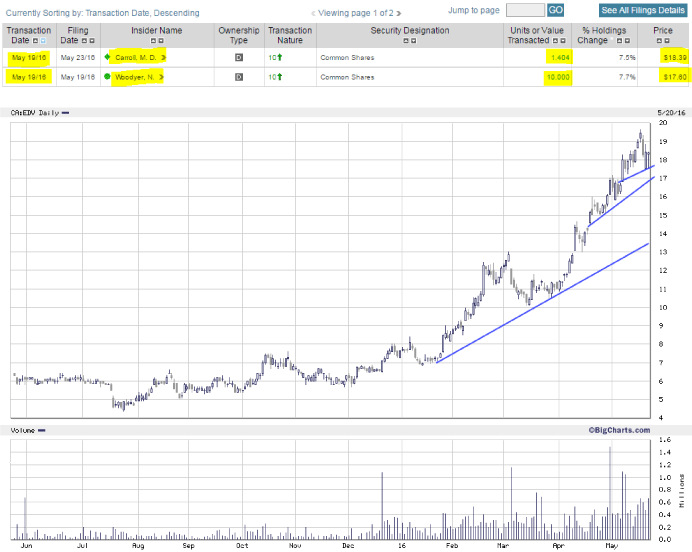Click descending sort icon under Security Designation
Image resolution: width=692 pixels, height=552 pixels.
pos(413,42)
